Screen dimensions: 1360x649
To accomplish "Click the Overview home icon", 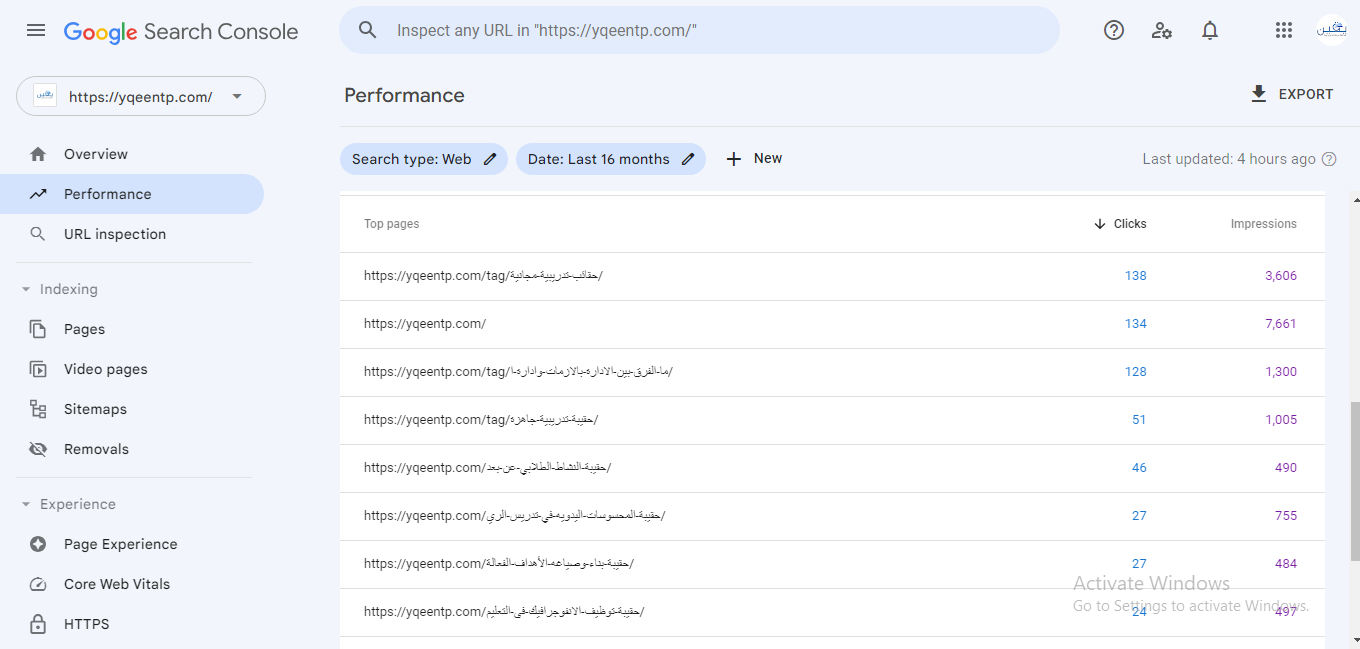I will (x=38, y=154).
